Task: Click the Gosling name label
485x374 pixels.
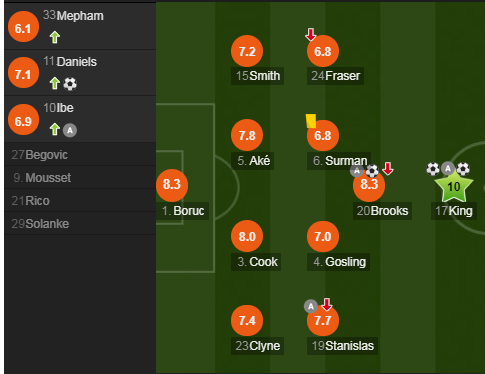Action: [338, 262]
